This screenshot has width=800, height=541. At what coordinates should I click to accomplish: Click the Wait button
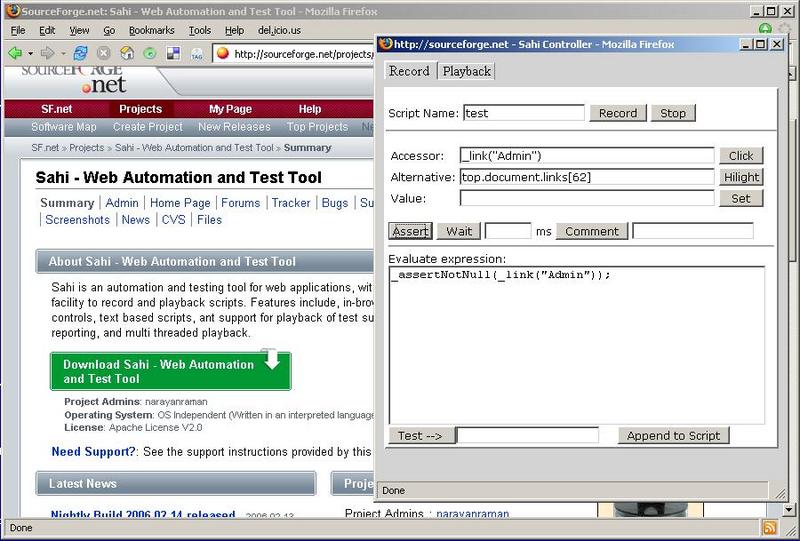pyautogui.click(x=459, y=231)
